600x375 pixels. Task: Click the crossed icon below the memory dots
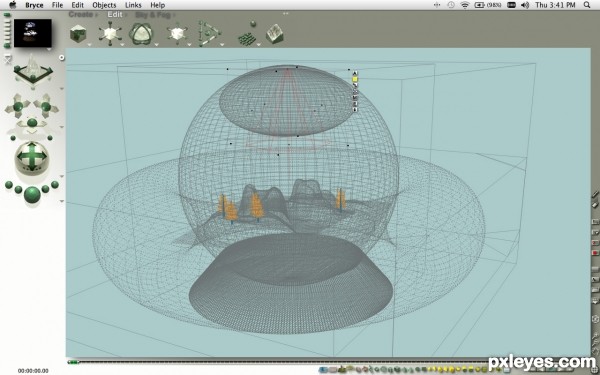7,59
